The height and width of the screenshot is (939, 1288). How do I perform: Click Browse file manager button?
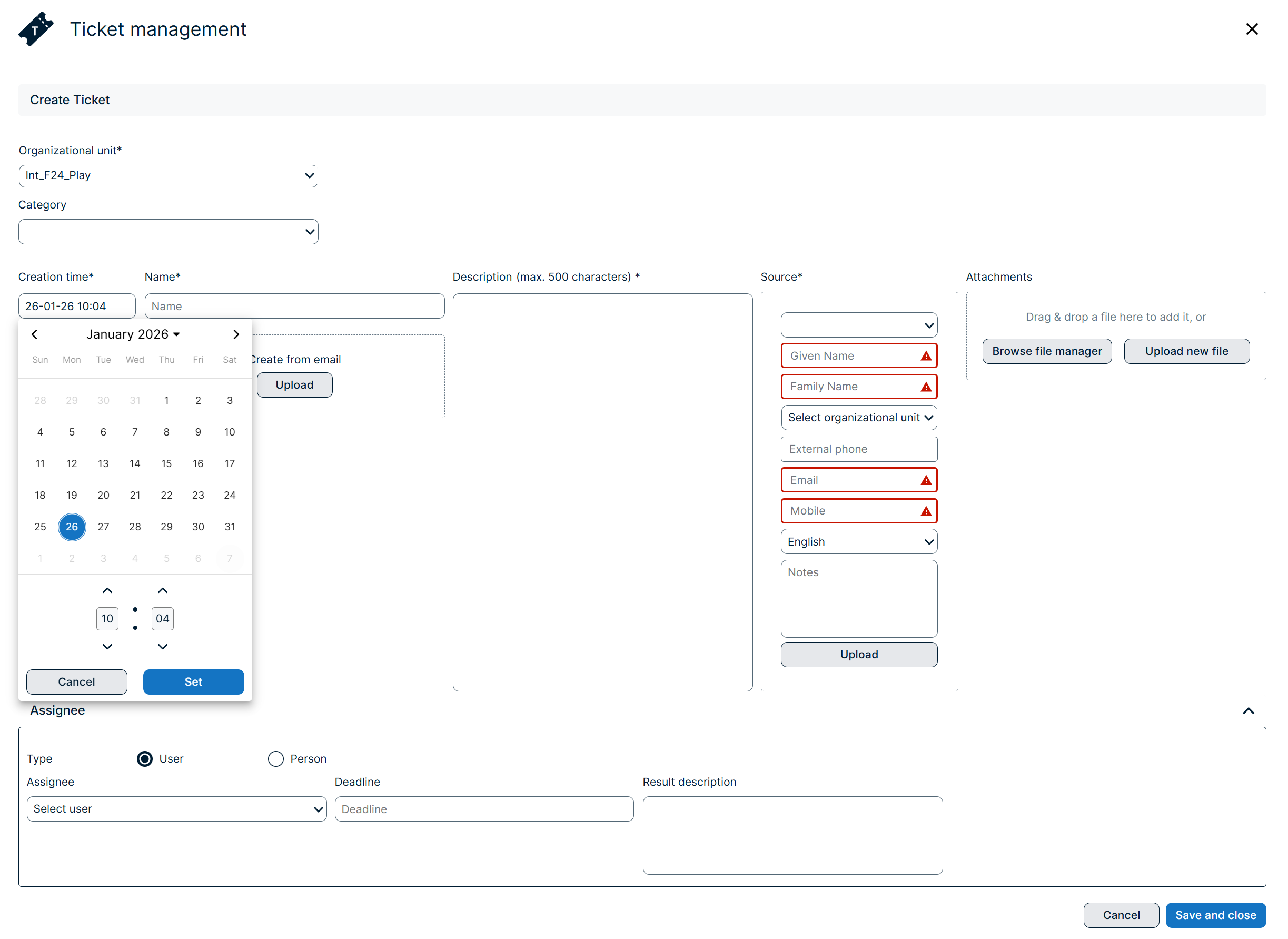tap(1046, 351)
